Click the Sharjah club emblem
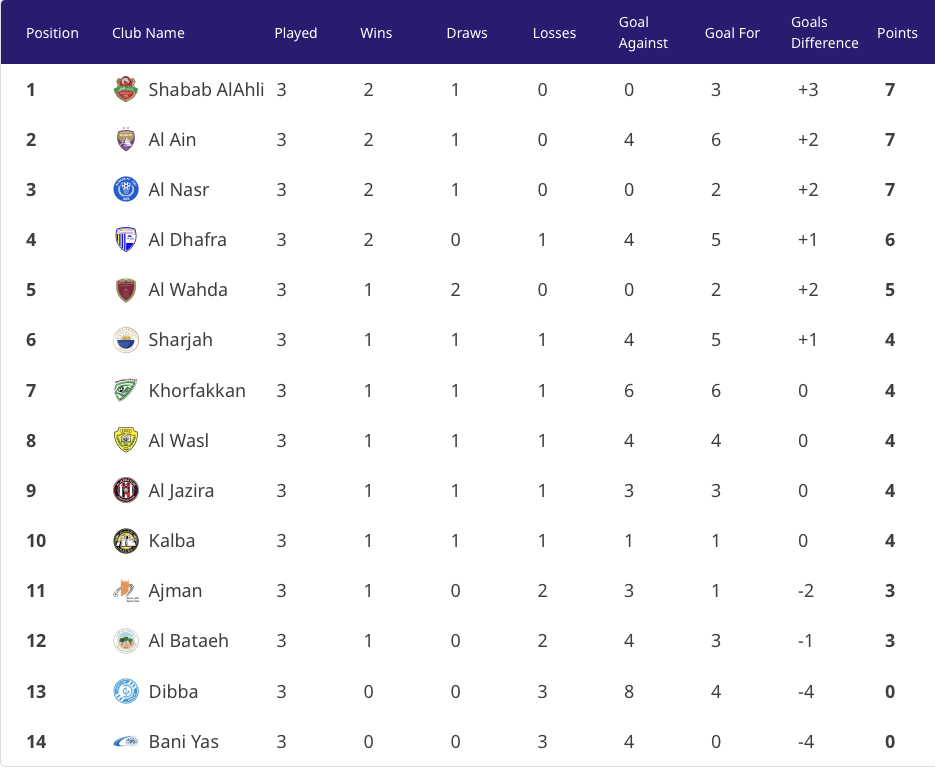Screen dimensions: 935x769 click(x=126, y=340)
